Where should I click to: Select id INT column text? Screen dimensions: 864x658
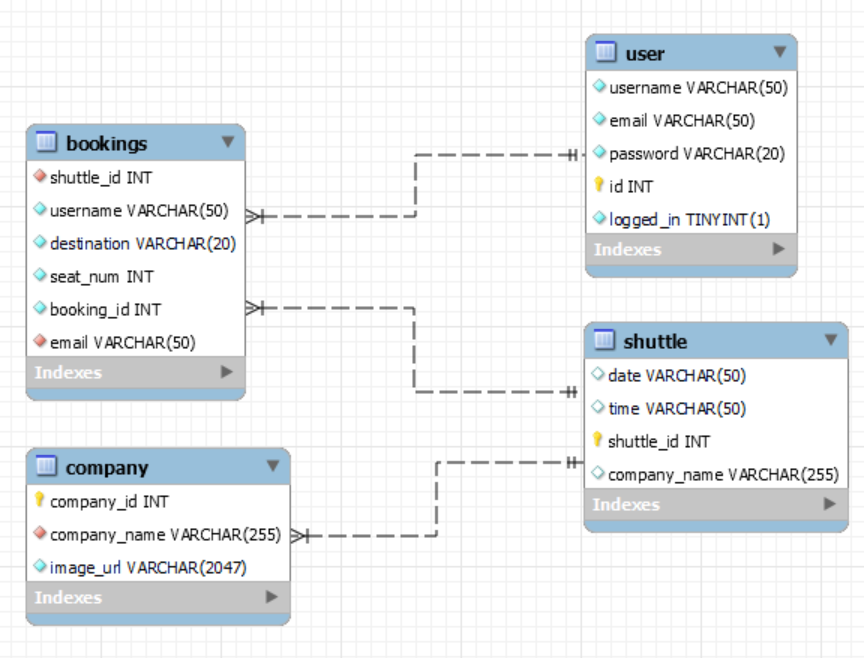[630, 187]
